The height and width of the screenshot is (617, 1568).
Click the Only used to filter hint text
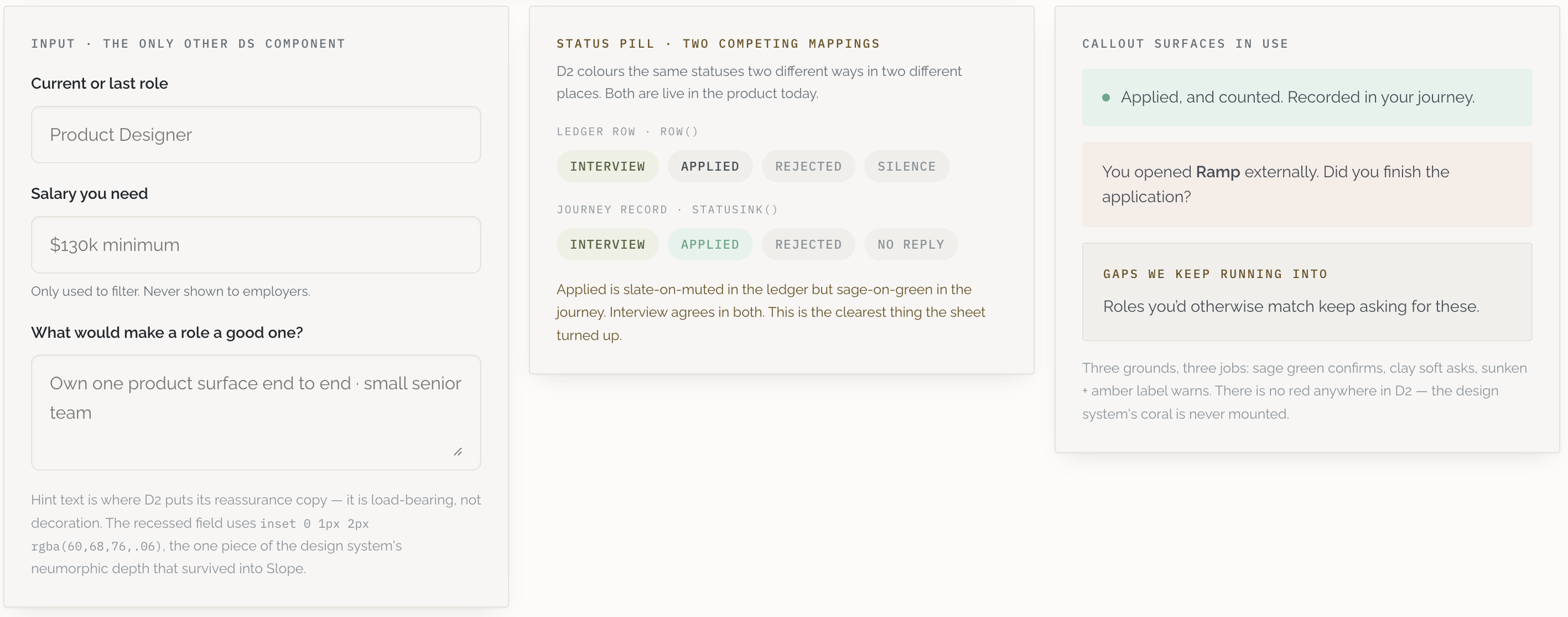pos(171,291)
